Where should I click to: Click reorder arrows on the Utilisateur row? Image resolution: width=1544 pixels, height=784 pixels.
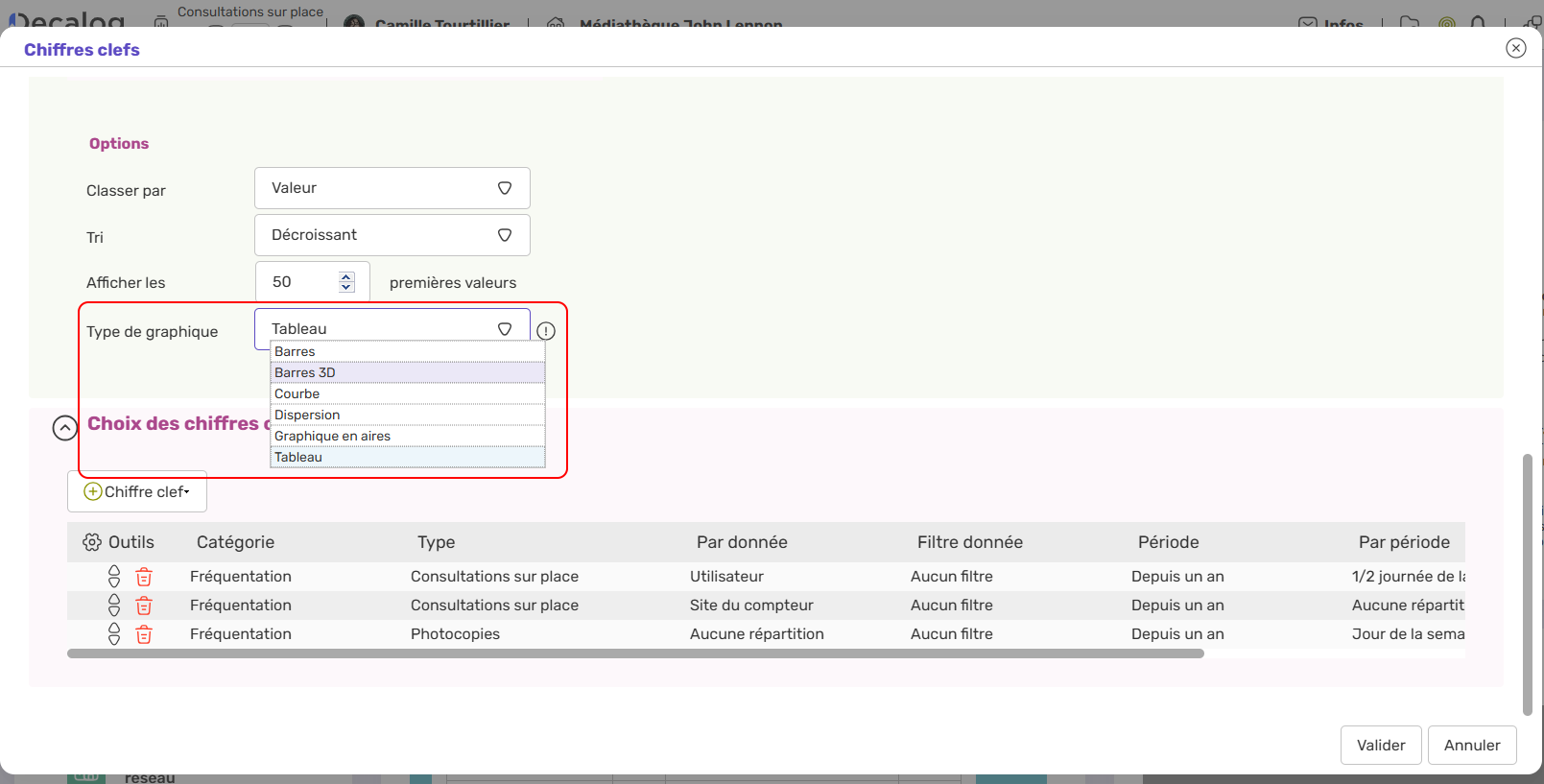(114, 577)
